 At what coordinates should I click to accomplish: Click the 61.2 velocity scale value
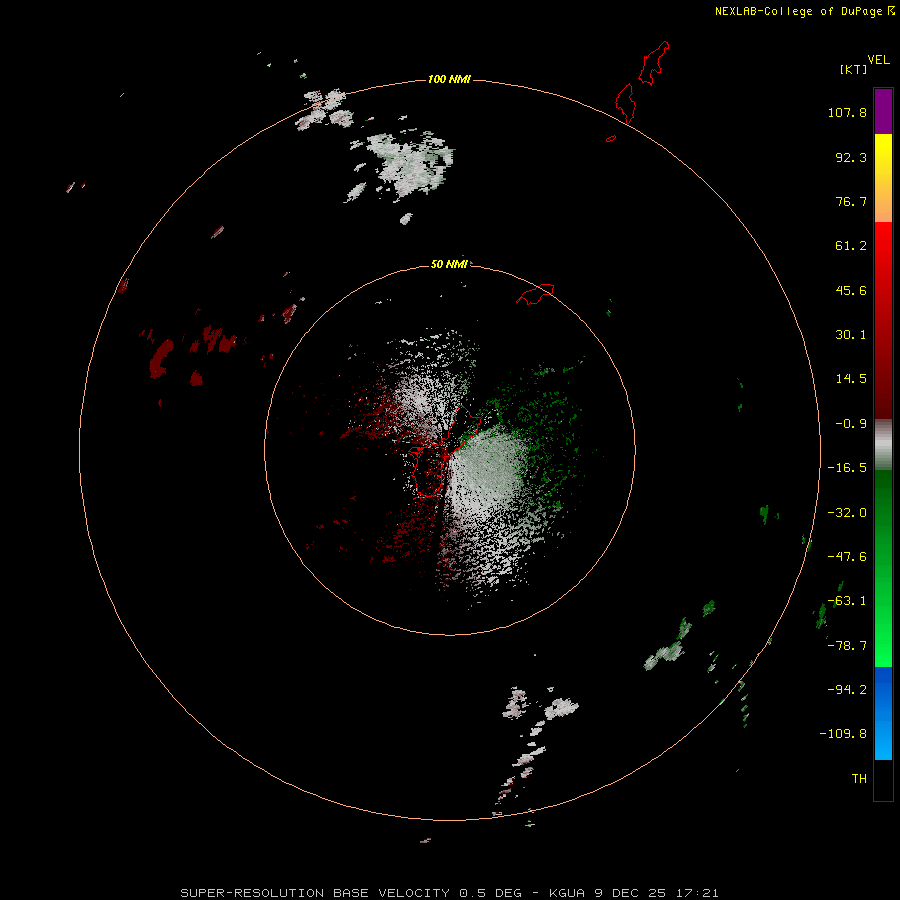851,246
